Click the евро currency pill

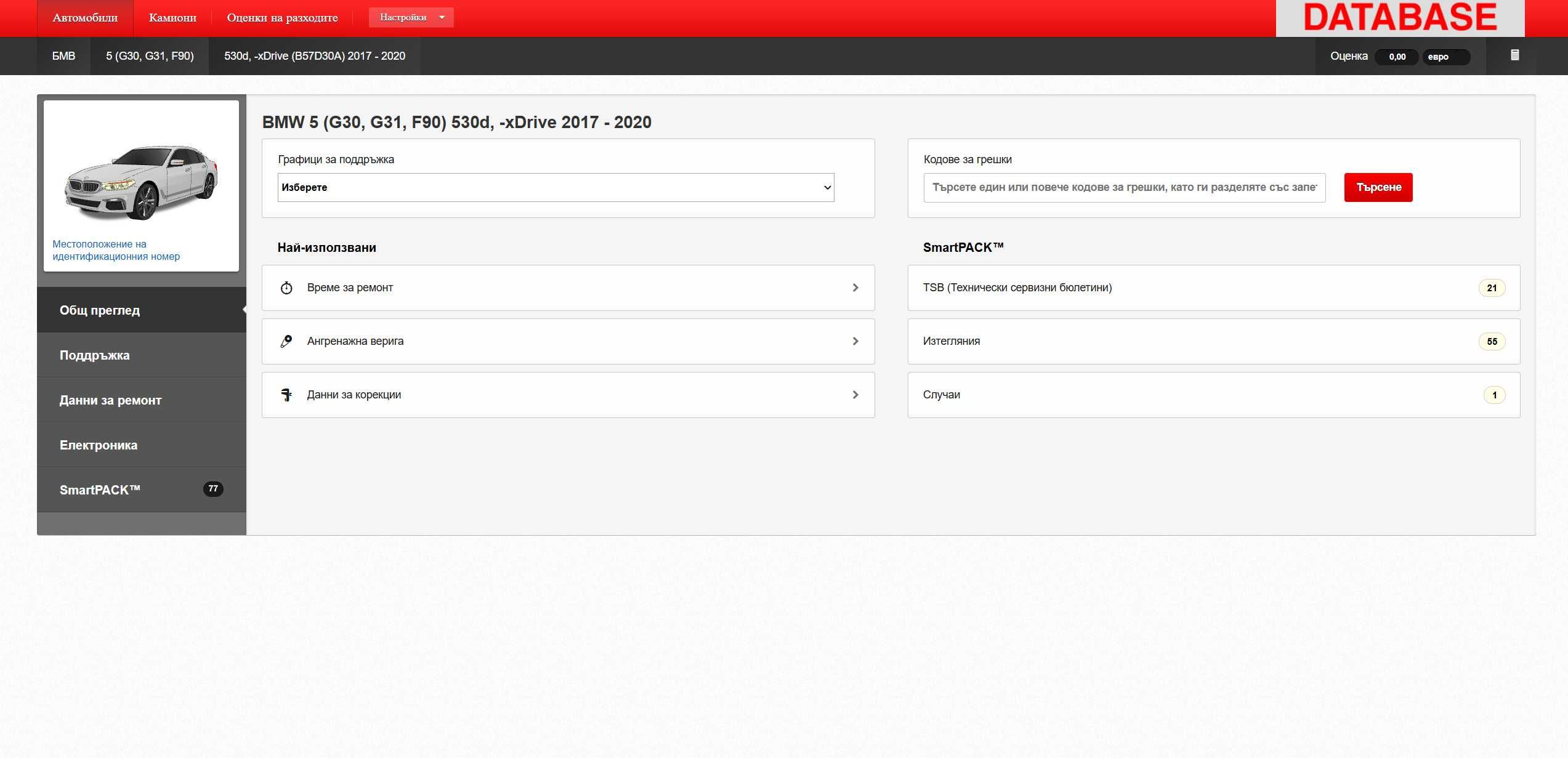pyautogui.click(x=1445, y=57)
